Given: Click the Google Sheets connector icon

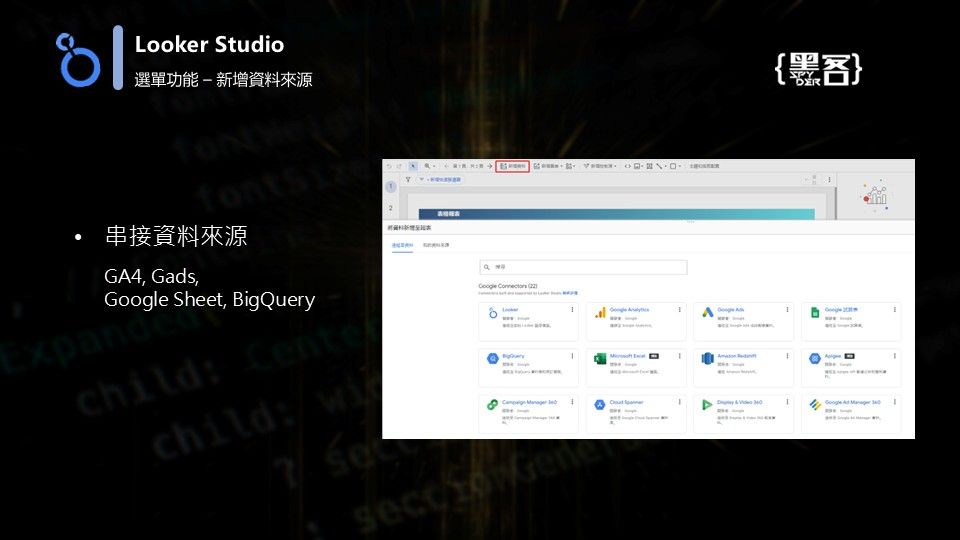Looking at the screenshot, I should [815, 313].
